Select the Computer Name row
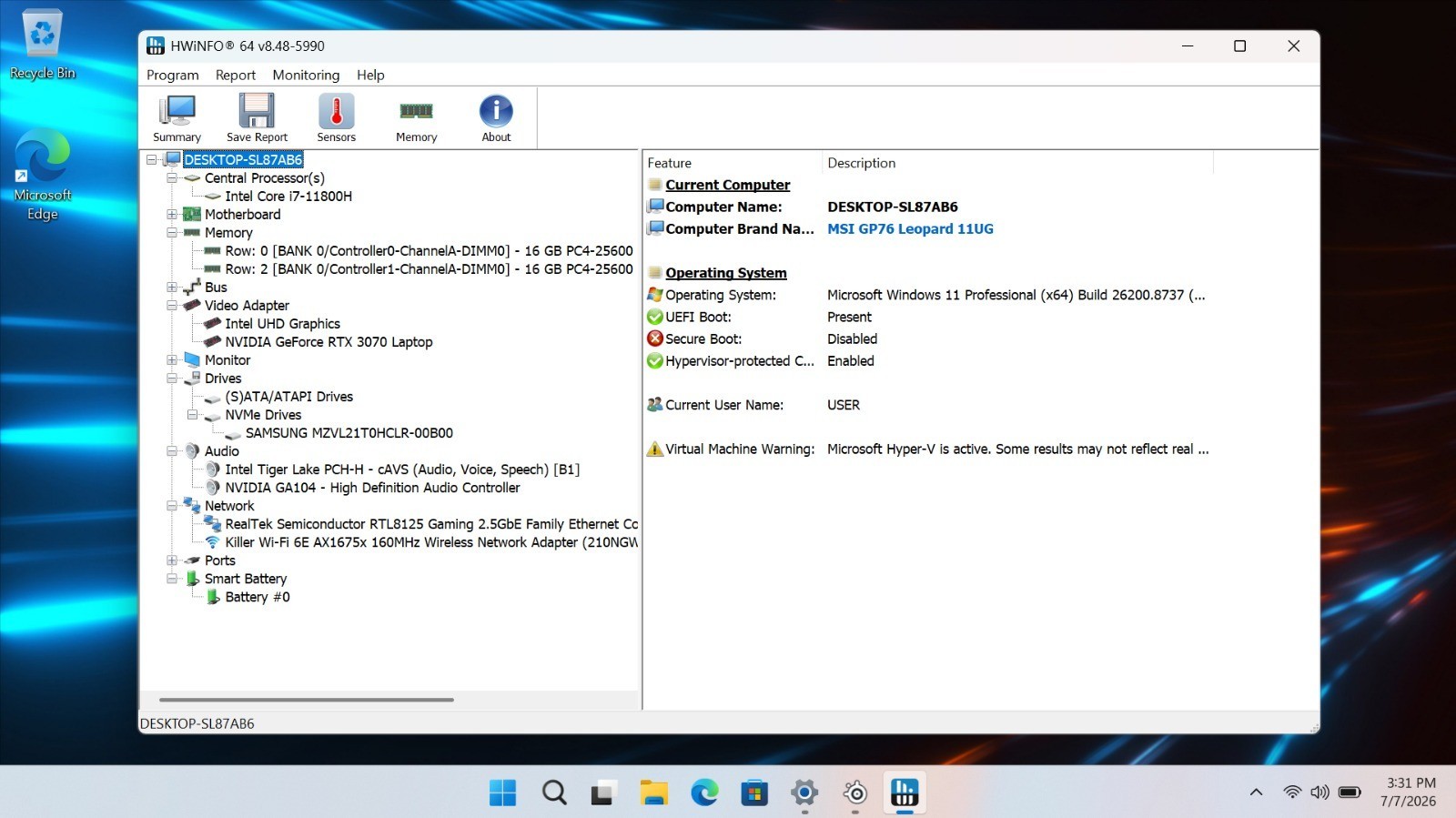Viewport: 1456px width, 818px height. click(x=928, y=207)
